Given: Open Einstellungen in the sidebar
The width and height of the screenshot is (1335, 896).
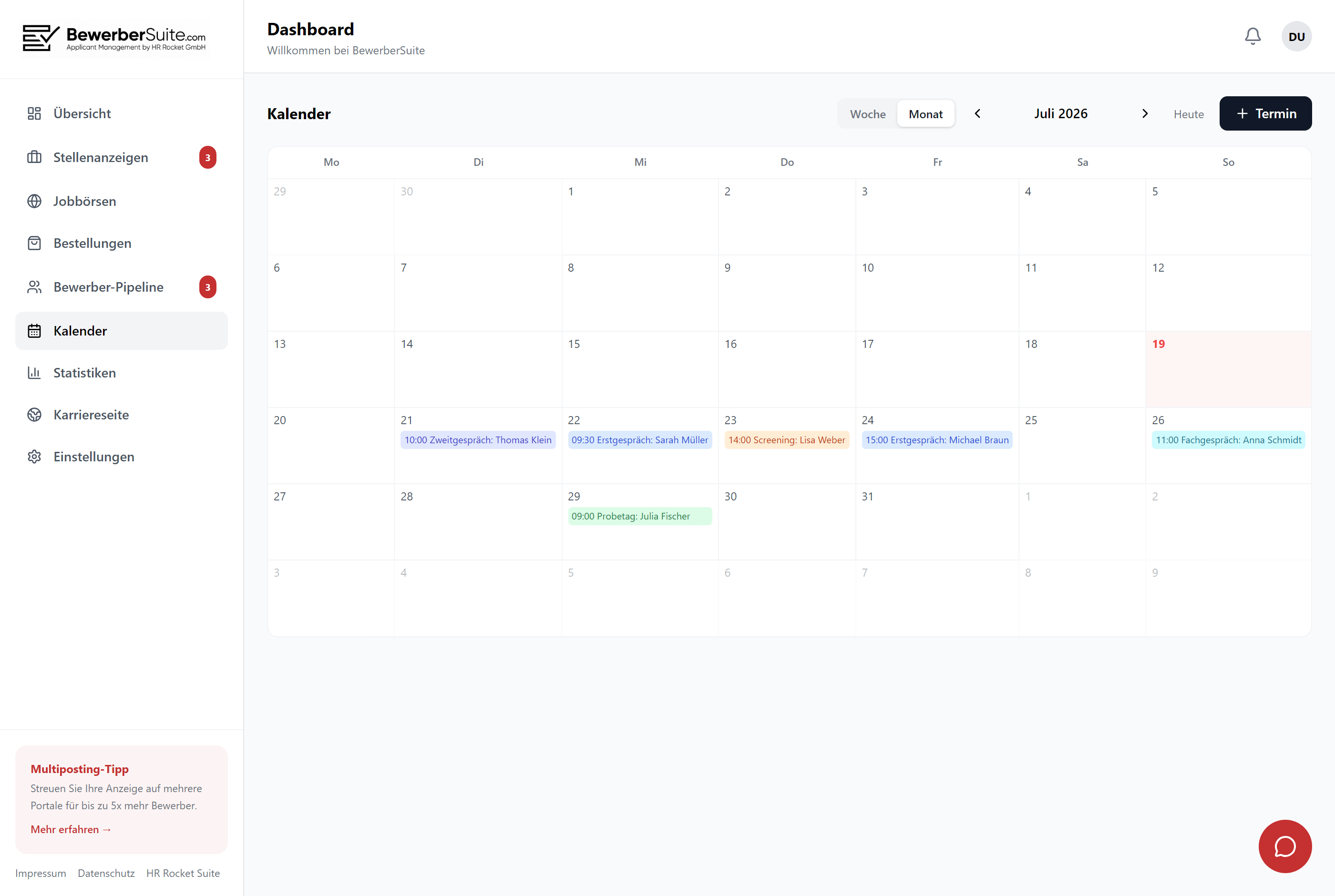Looking at the screenshot, I should pos(121,457).
